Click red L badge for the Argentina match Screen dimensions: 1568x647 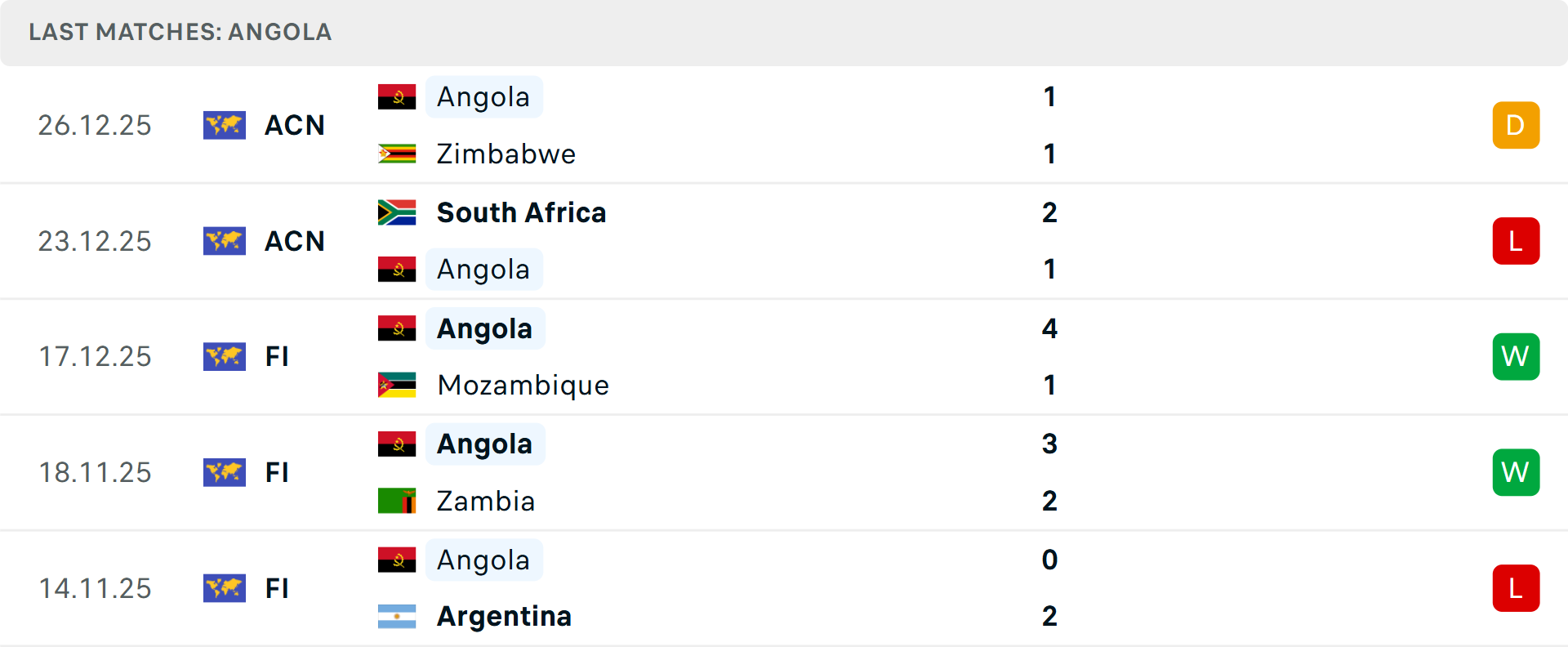pos(1516,588)
